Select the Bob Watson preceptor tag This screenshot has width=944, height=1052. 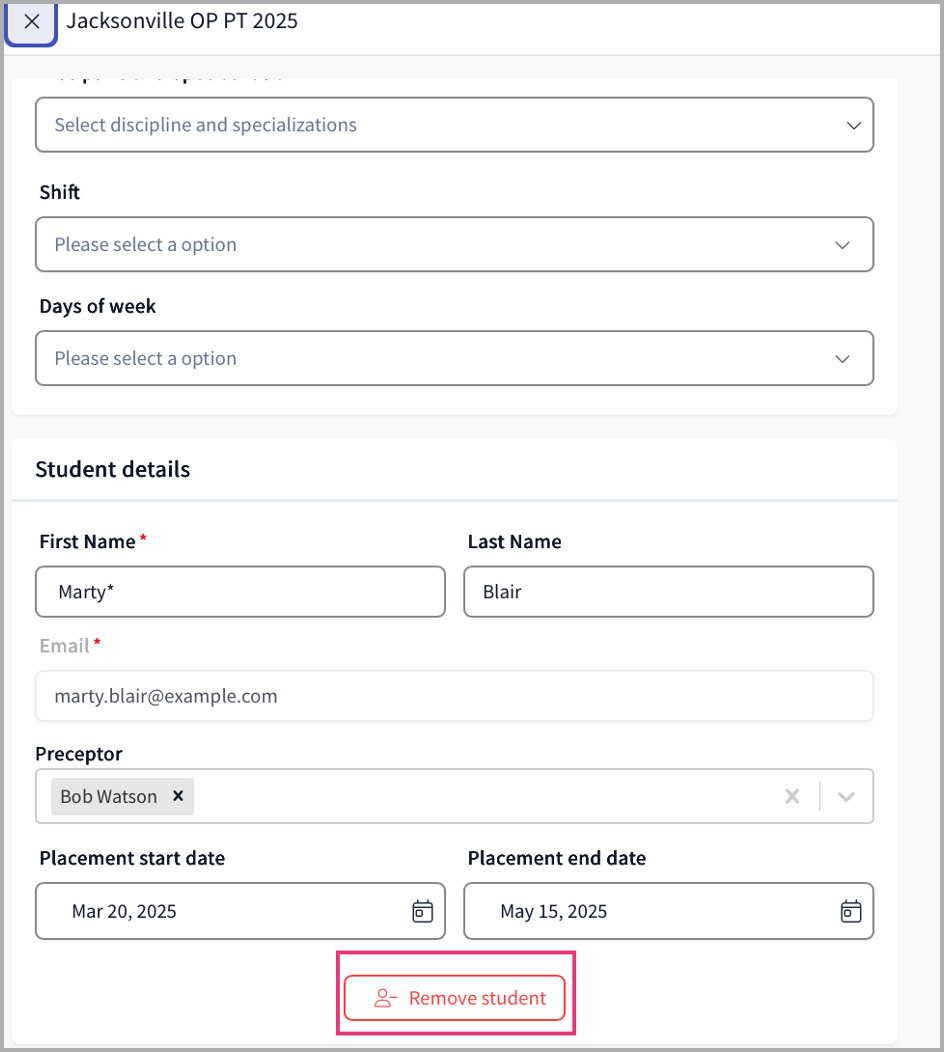click(x=108, y=797)
